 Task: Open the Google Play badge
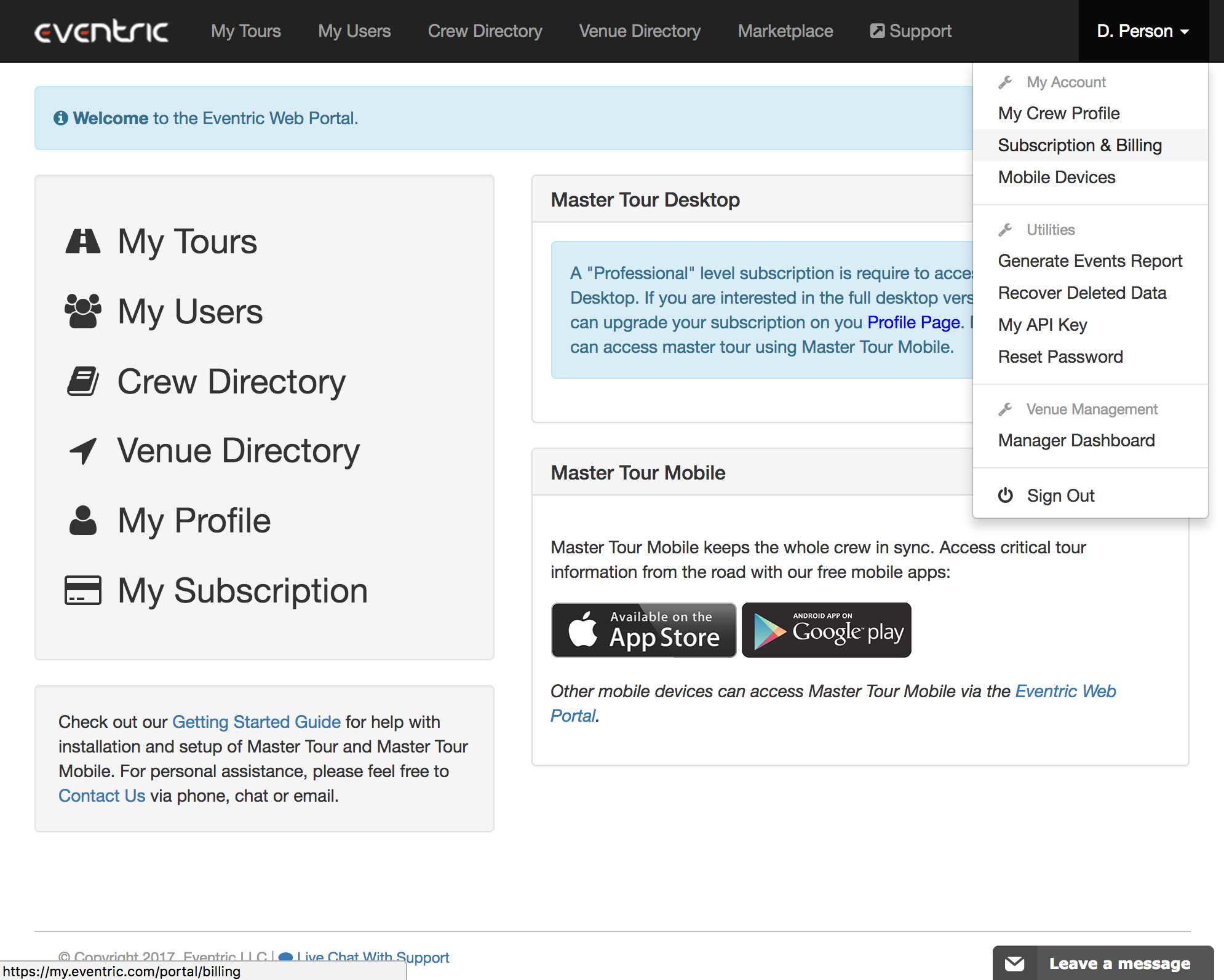(826, 630)
